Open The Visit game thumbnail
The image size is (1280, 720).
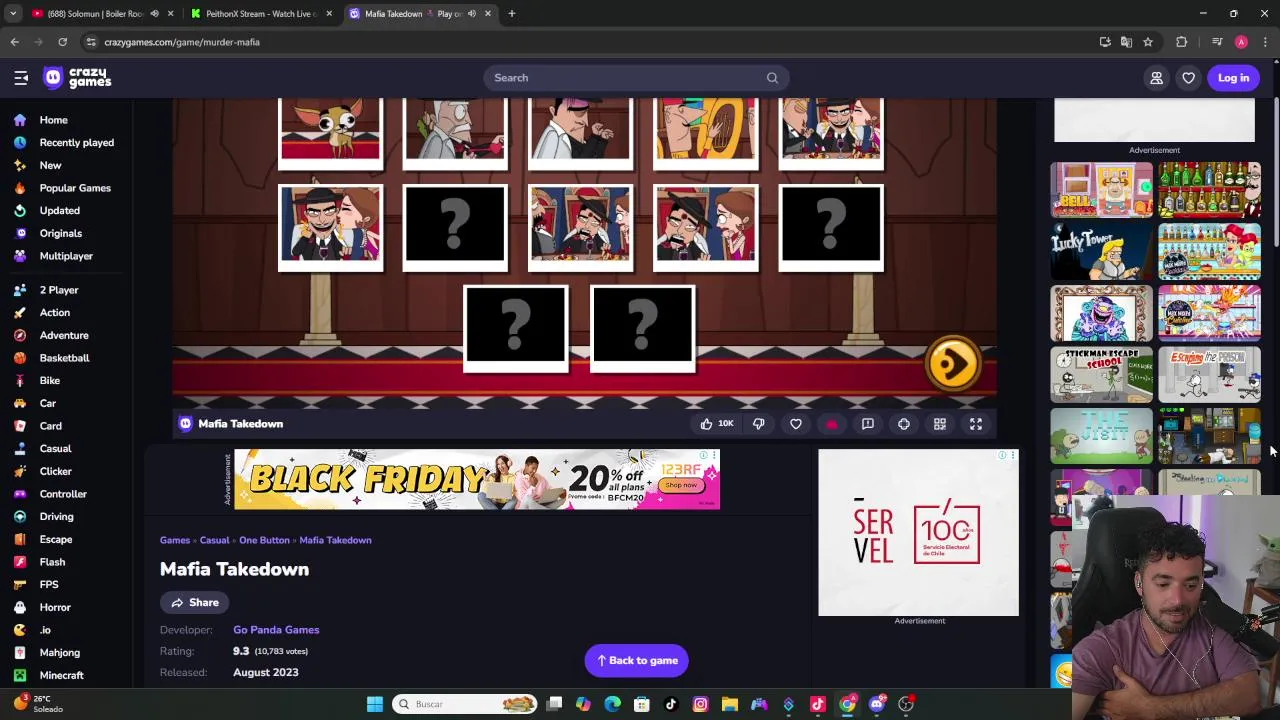coord(1101,436)
